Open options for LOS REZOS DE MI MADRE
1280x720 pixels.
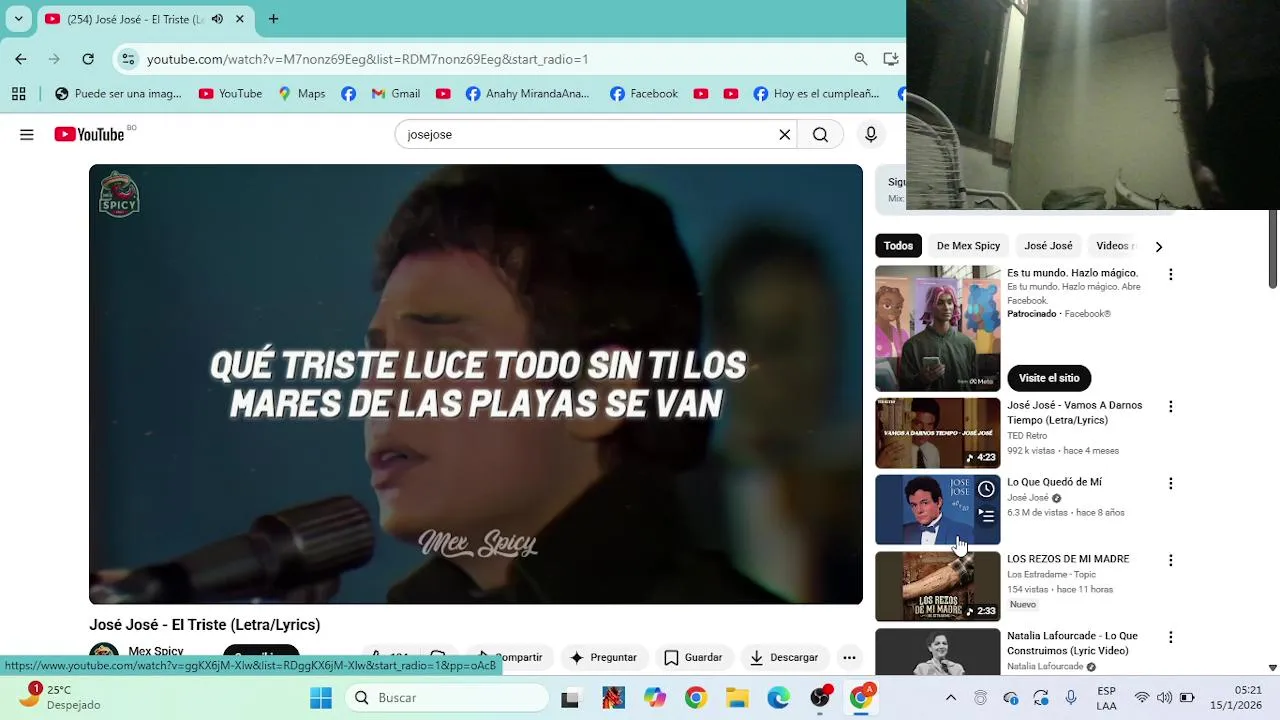point(1171,561)
